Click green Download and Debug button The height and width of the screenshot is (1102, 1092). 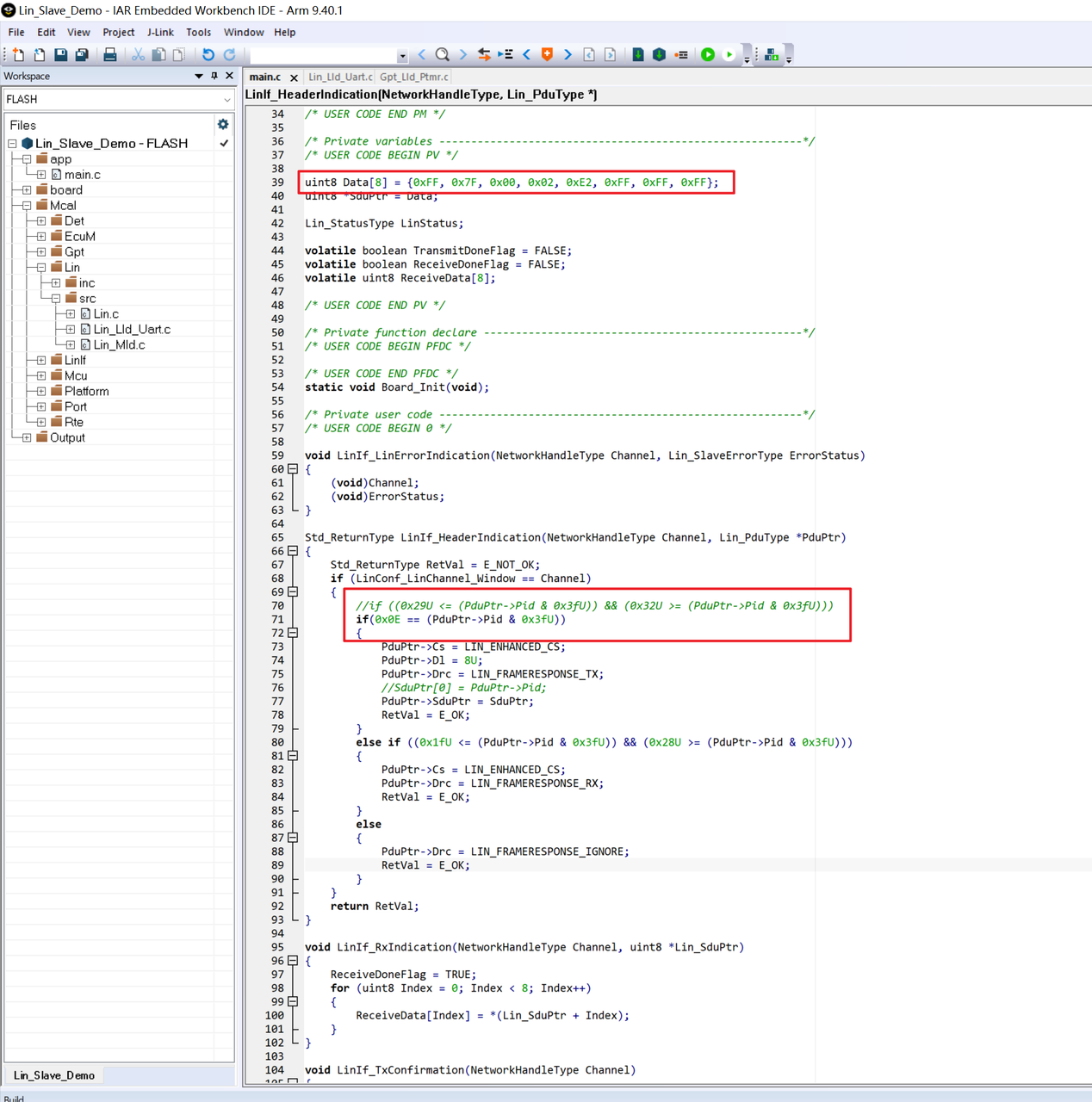tap(707, 54)
